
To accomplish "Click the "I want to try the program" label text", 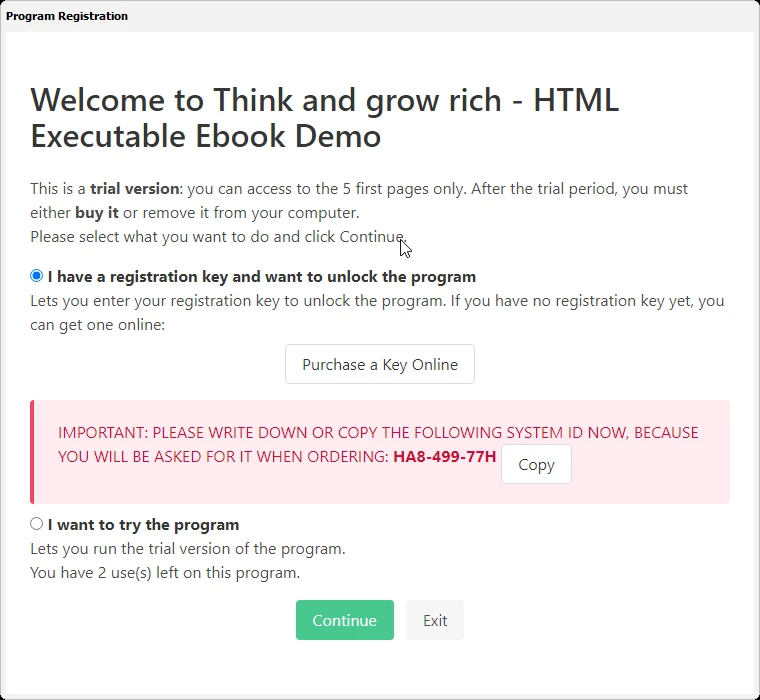I will click(x=143, y=524).
